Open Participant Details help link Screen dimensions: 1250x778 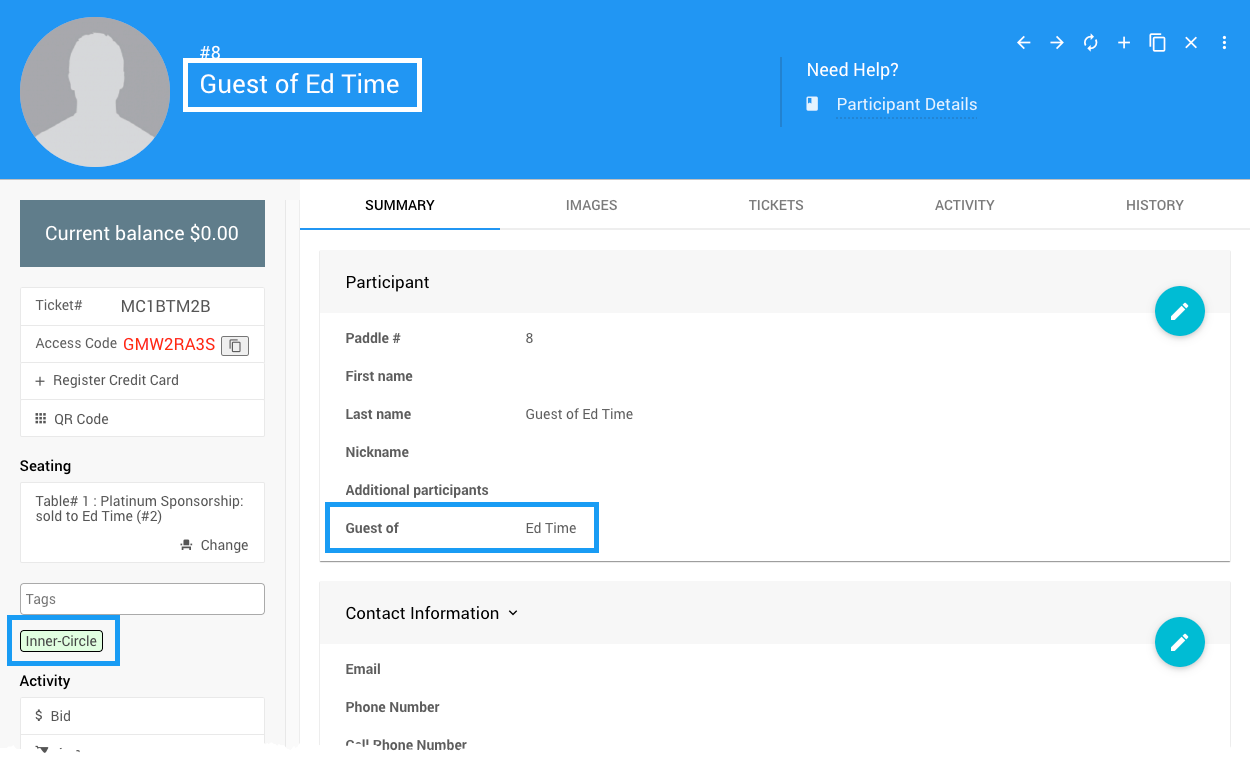point(906,105)
